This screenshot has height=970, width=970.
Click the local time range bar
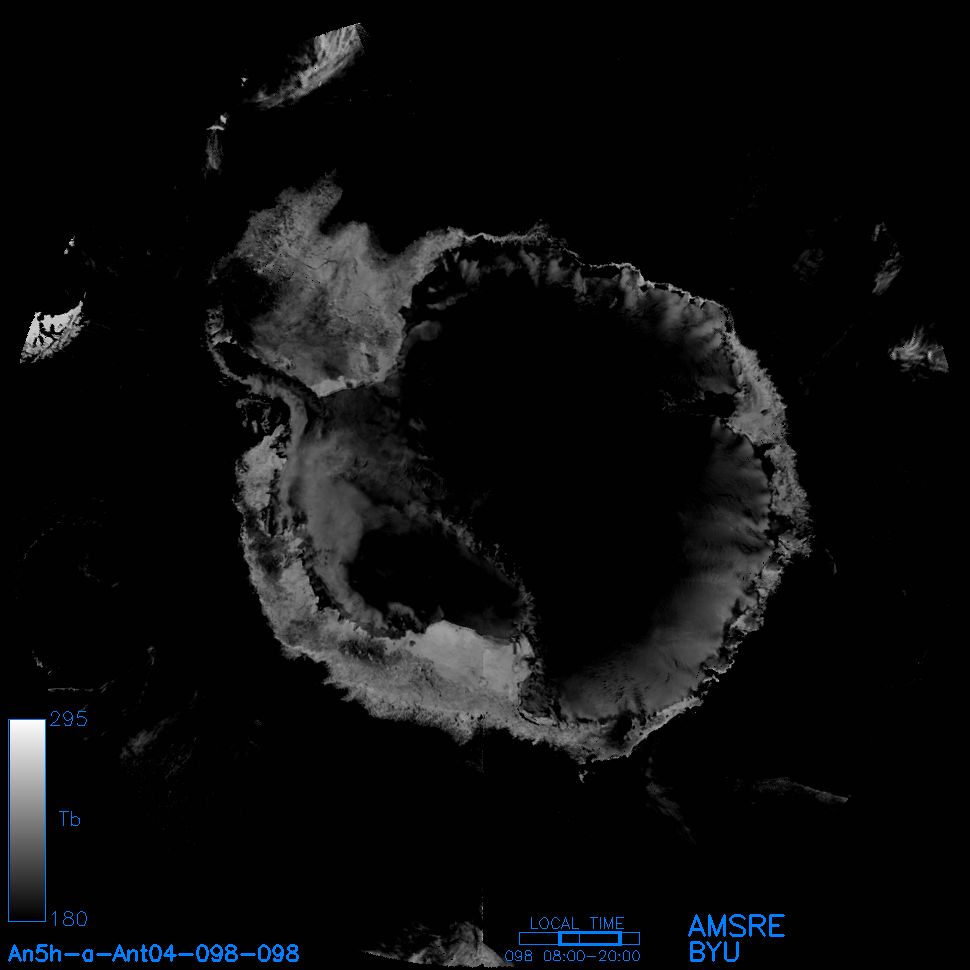coord(579,938)
